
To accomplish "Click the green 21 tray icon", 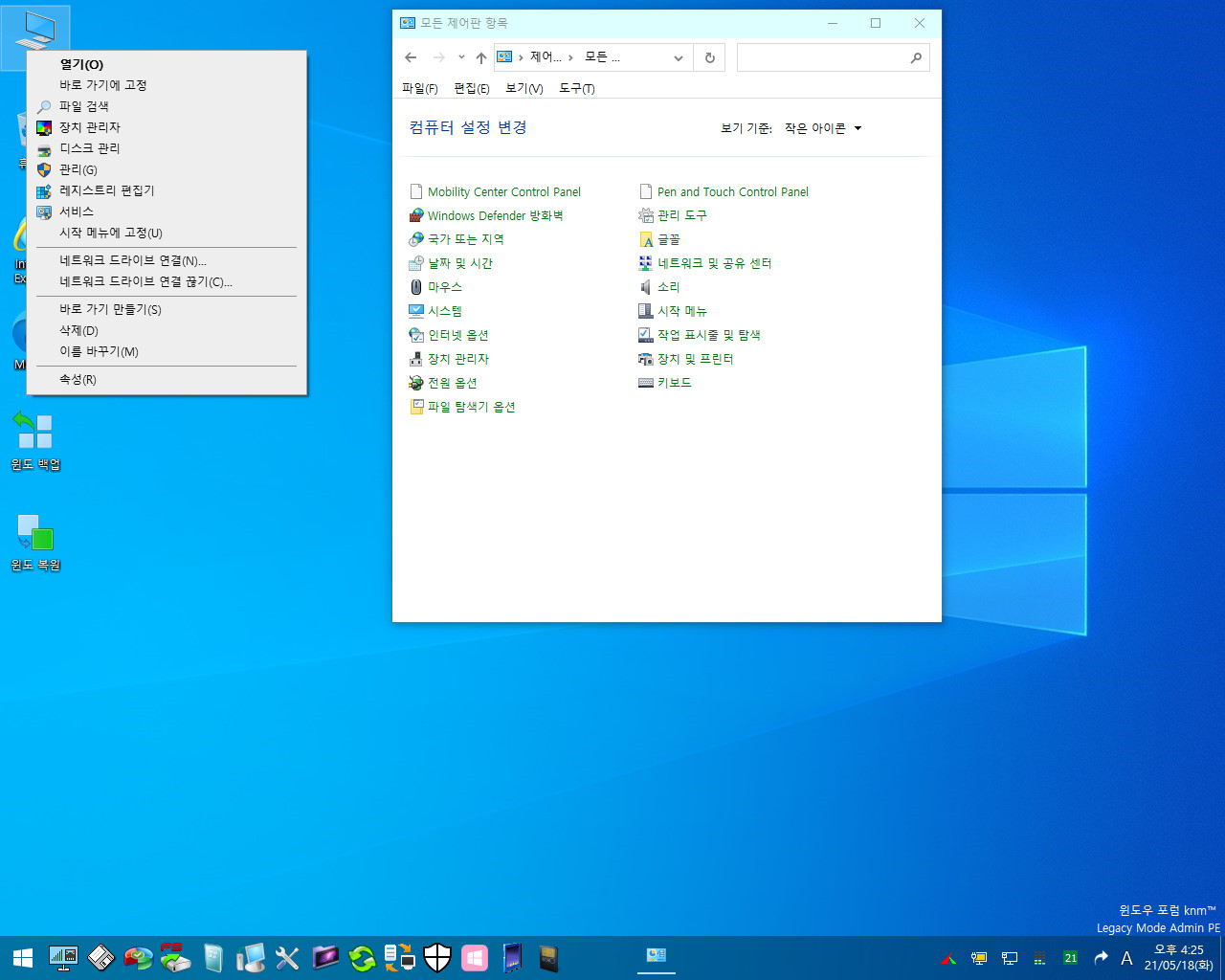I will pos(1070,958).
